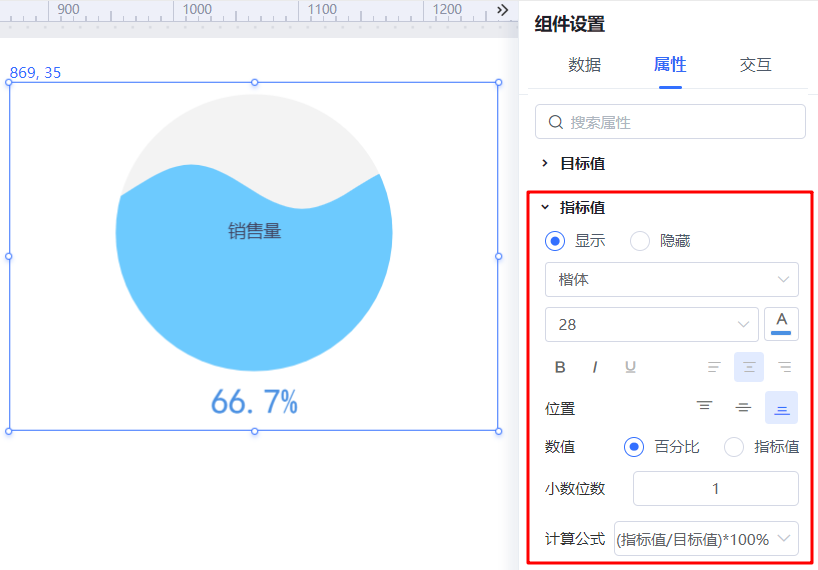
Task: Align indicator text to the right
Action: [x=784, y=367]
